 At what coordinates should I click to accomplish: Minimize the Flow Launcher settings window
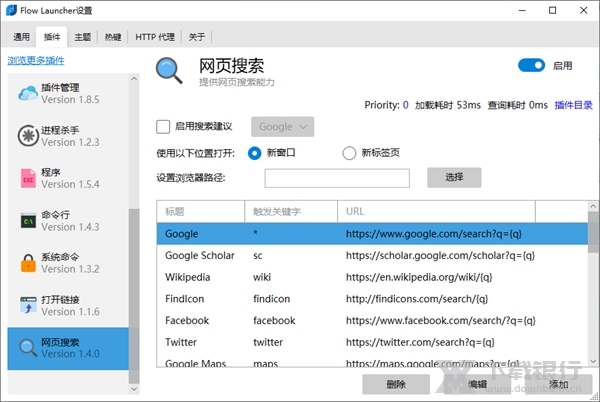click(x=522, y=10)
